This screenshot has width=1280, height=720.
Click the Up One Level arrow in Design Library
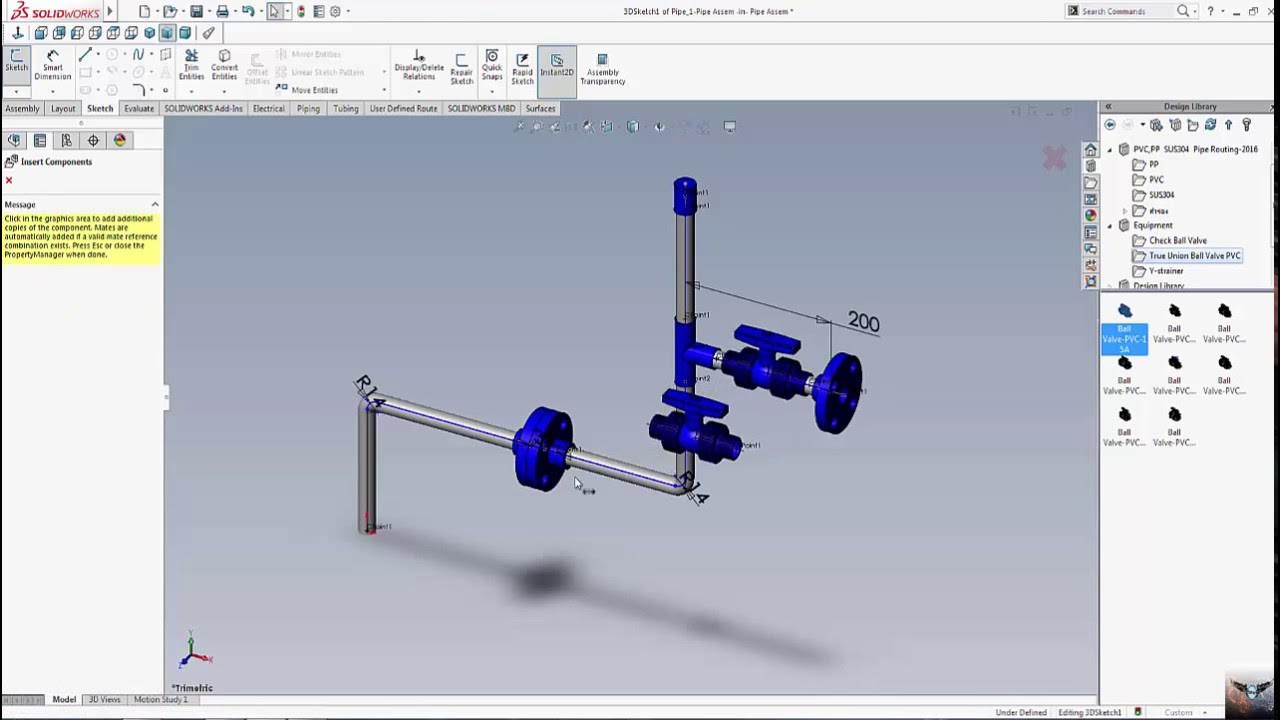point(1229,125)
